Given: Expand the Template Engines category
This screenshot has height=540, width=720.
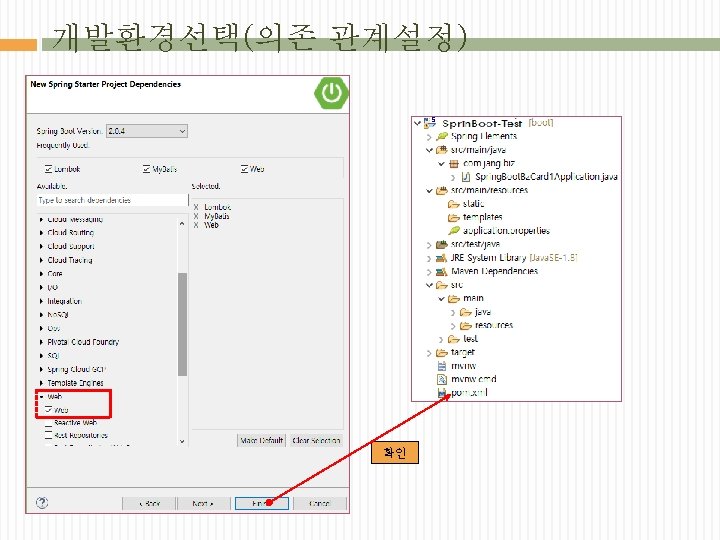Looking at the screenshot, I should click(41, 383).
